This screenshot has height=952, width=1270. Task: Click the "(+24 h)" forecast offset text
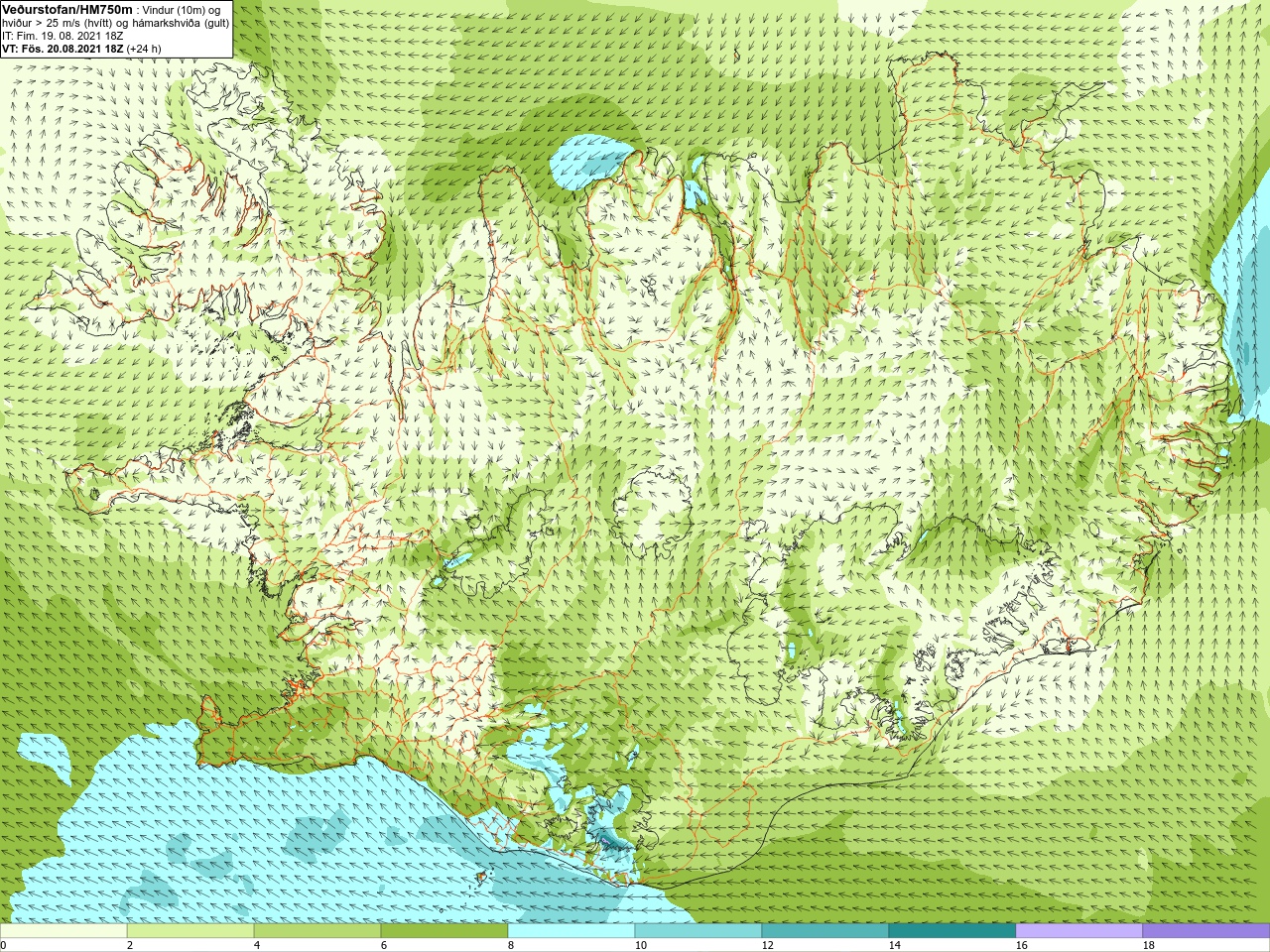(x=144, y=49)
